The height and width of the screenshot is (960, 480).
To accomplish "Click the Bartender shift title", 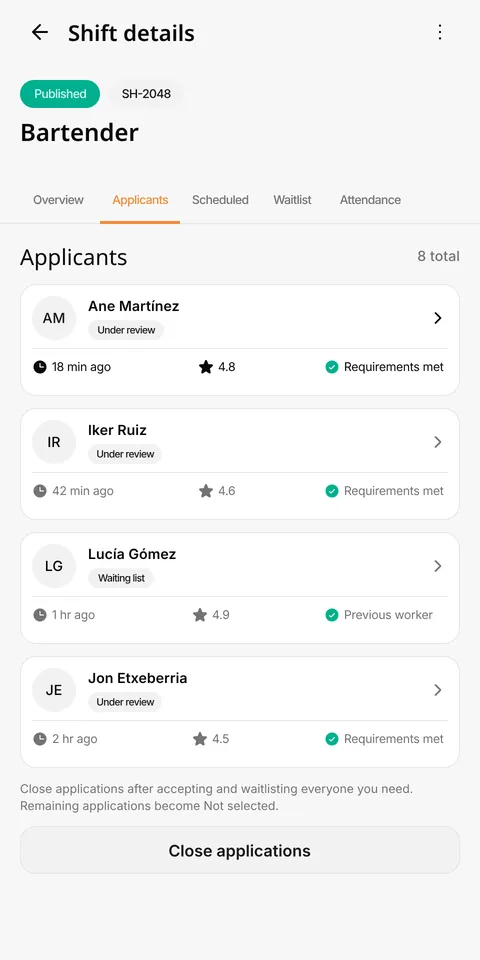I will pyautogui.click(x=80, y=132).
